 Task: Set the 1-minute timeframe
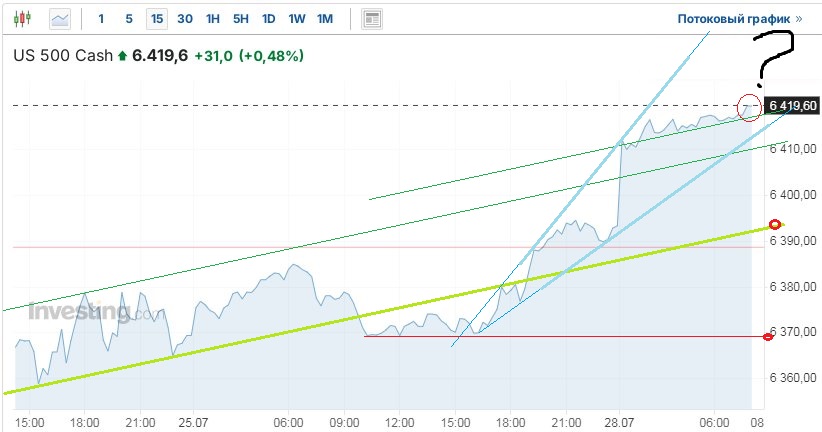tap(101, 18)
